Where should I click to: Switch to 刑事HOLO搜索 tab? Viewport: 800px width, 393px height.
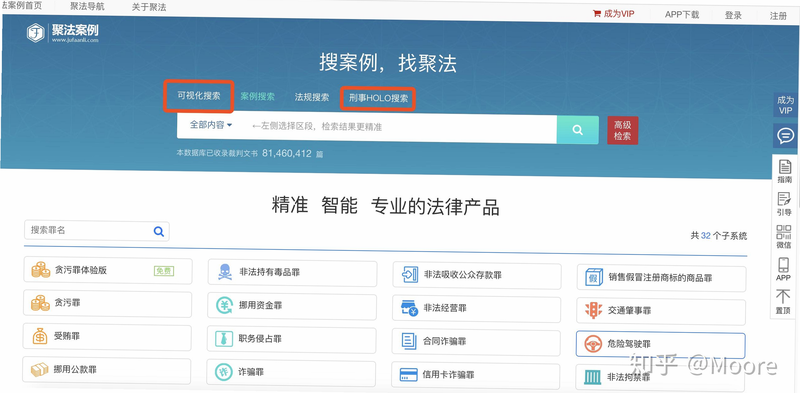[379, 98]
